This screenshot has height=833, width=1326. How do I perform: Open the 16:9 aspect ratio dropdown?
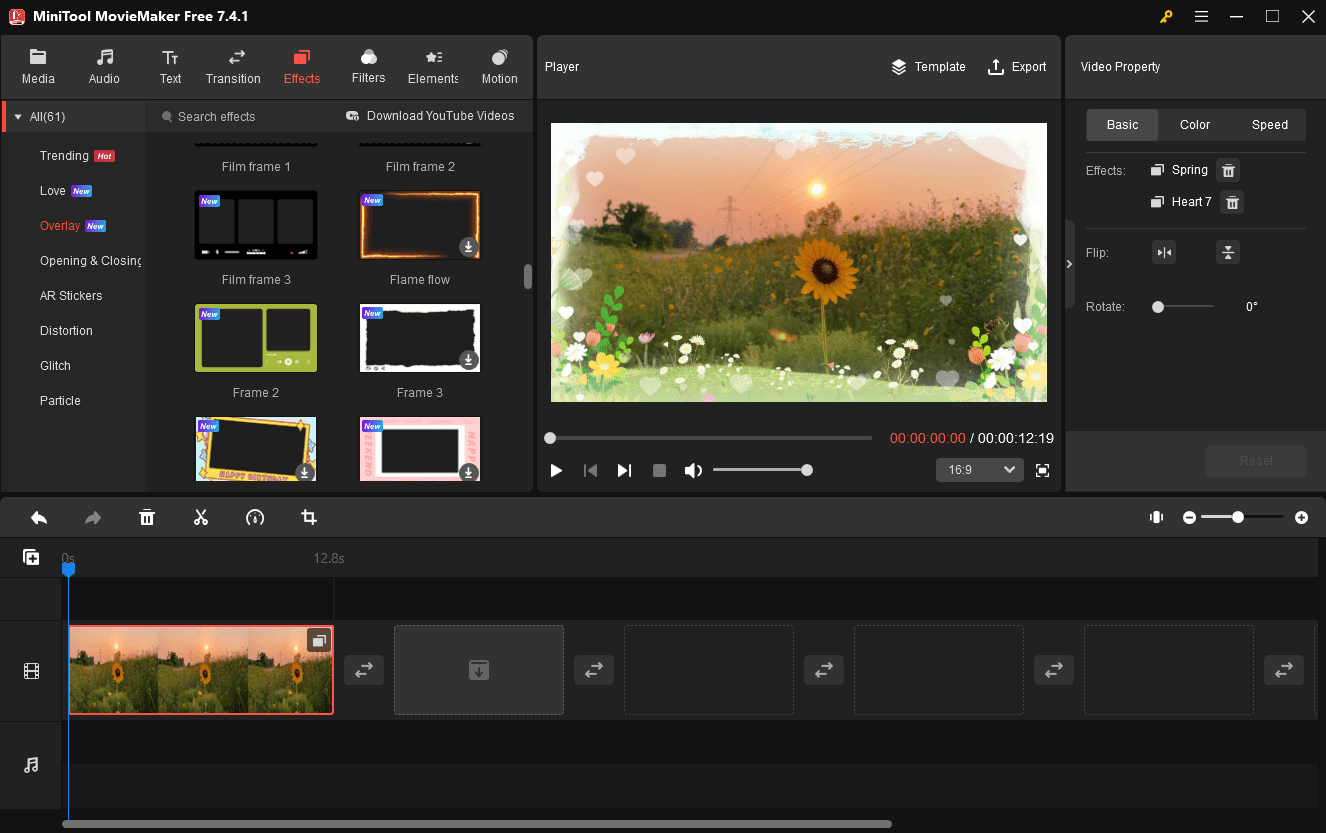980,470
